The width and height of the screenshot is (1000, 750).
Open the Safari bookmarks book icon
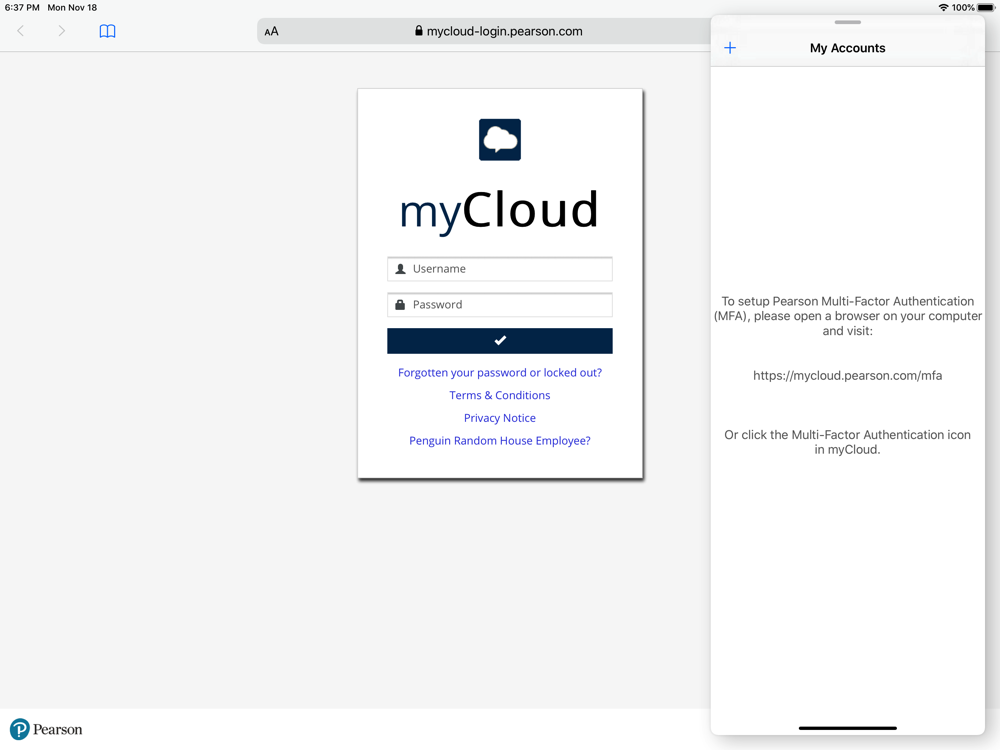pyautogui.click(x=107, y=31)
